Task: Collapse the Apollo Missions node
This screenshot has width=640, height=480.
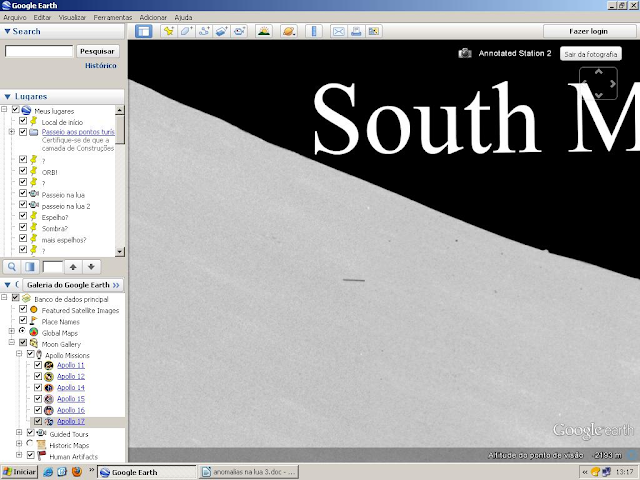Action: coord(19,353)
